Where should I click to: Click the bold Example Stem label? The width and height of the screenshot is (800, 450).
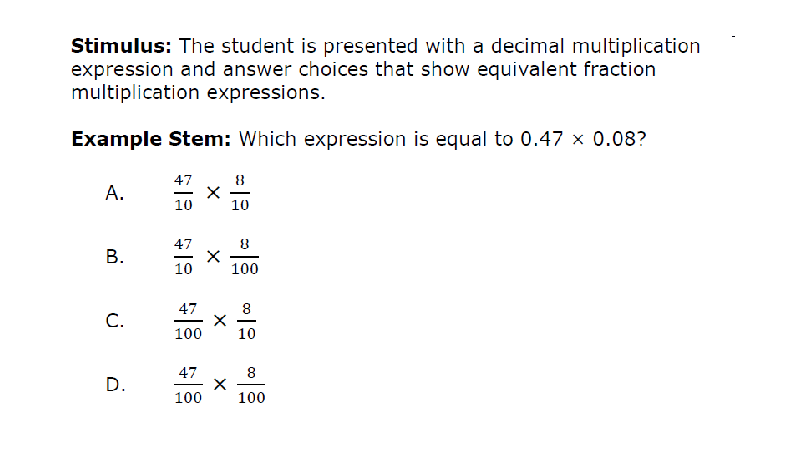151,139
